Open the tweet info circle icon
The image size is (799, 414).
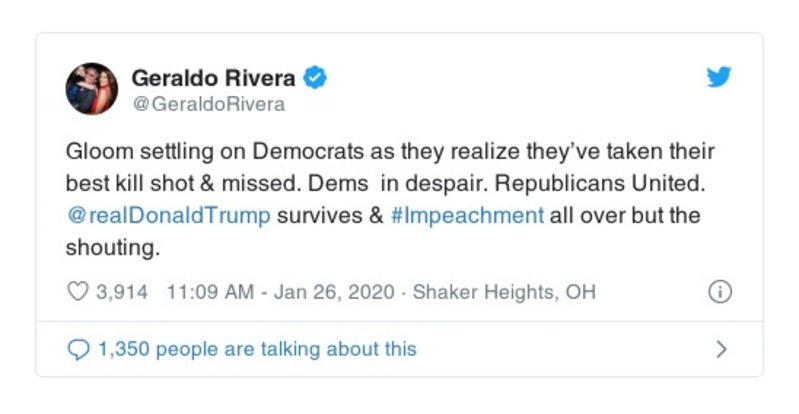(x=719, y=292)
